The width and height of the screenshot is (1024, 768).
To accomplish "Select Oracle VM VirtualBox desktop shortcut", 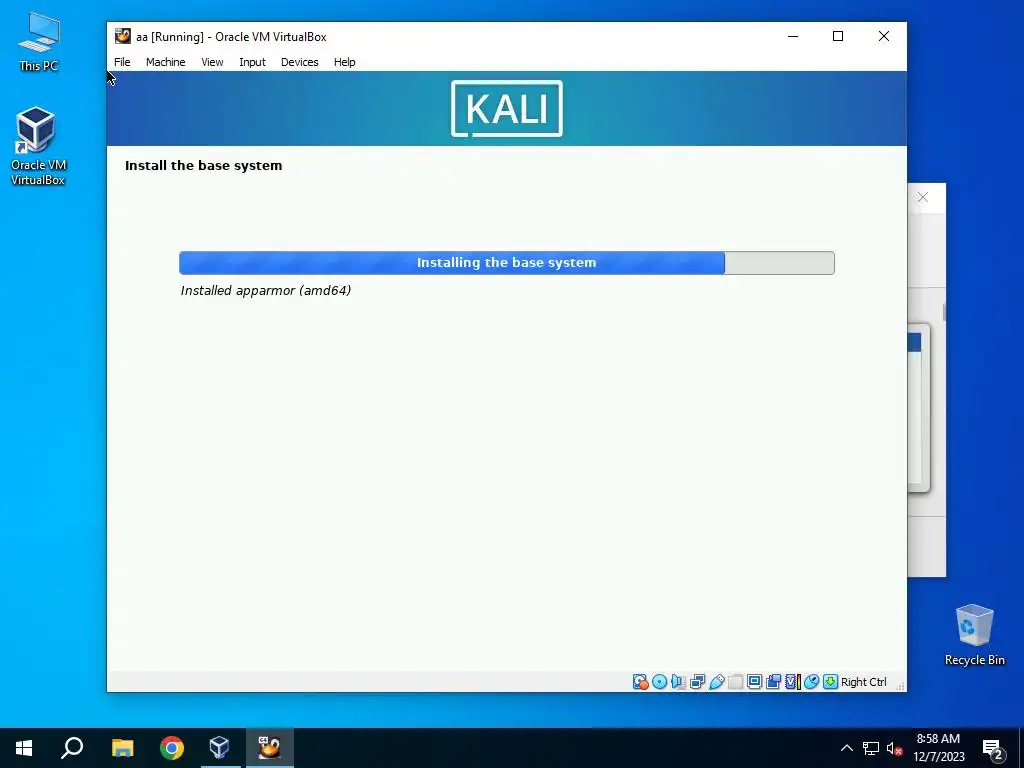I will pyautogui.click(x=38, y=146).
